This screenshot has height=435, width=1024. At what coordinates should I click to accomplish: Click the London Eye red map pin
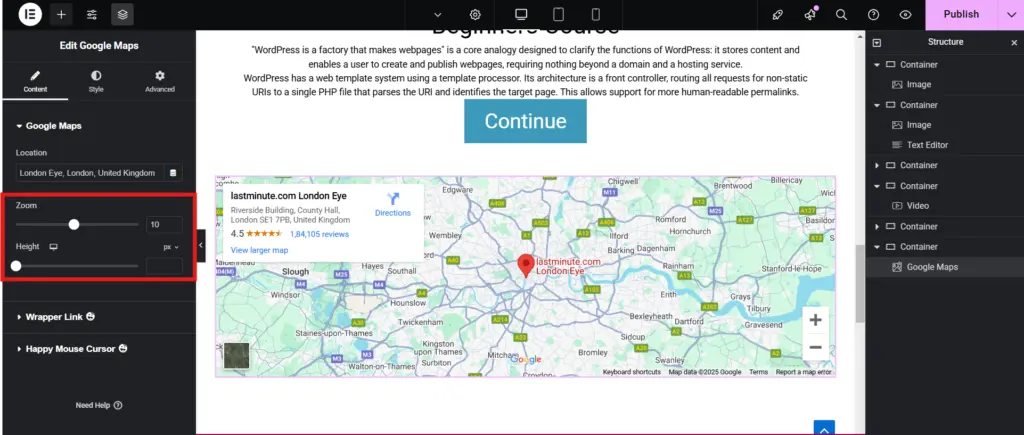pos(525,266)
